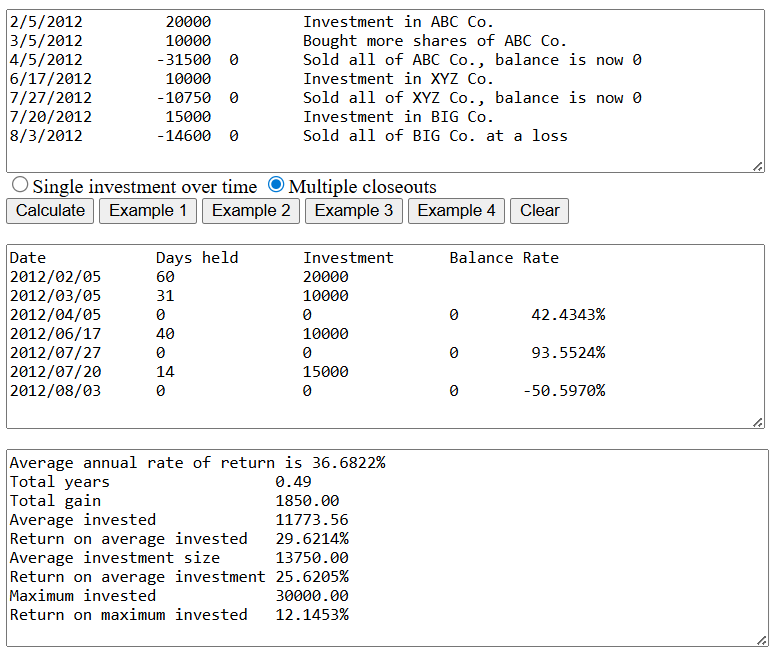Screen dimensions: 777x652
Task: Click 'Bought more shares of ABC Co.' line
Action: (435, 41)
